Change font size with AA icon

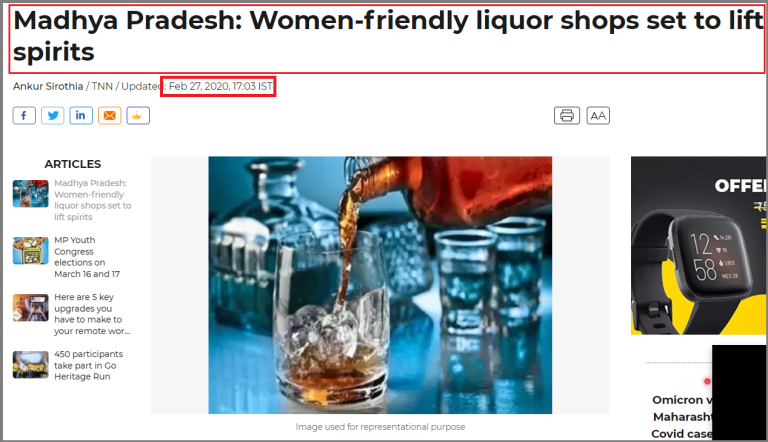[x=598, y=116]
